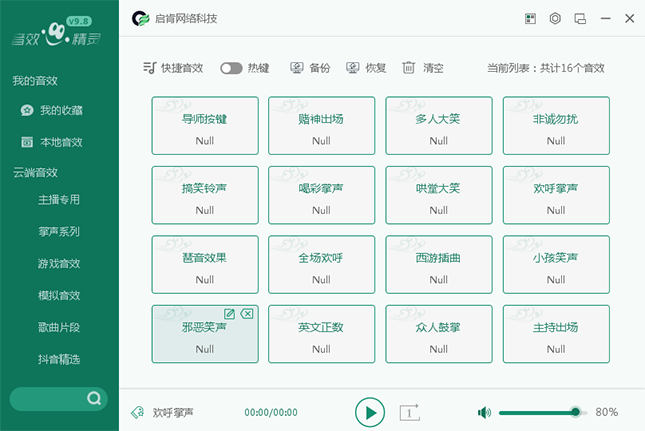
Task: Select the 搞笑铃声 sound card
Action: 205,195
